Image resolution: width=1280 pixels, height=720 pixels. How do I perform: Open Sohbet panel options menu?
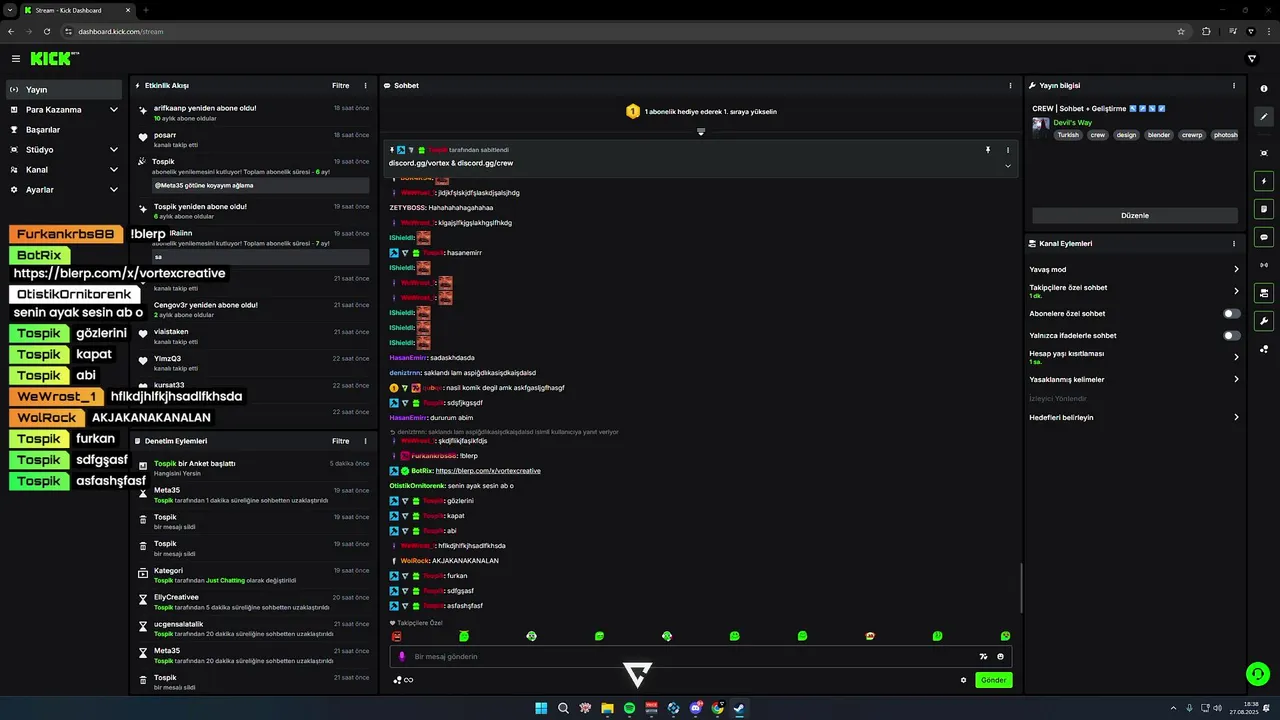1011,86
